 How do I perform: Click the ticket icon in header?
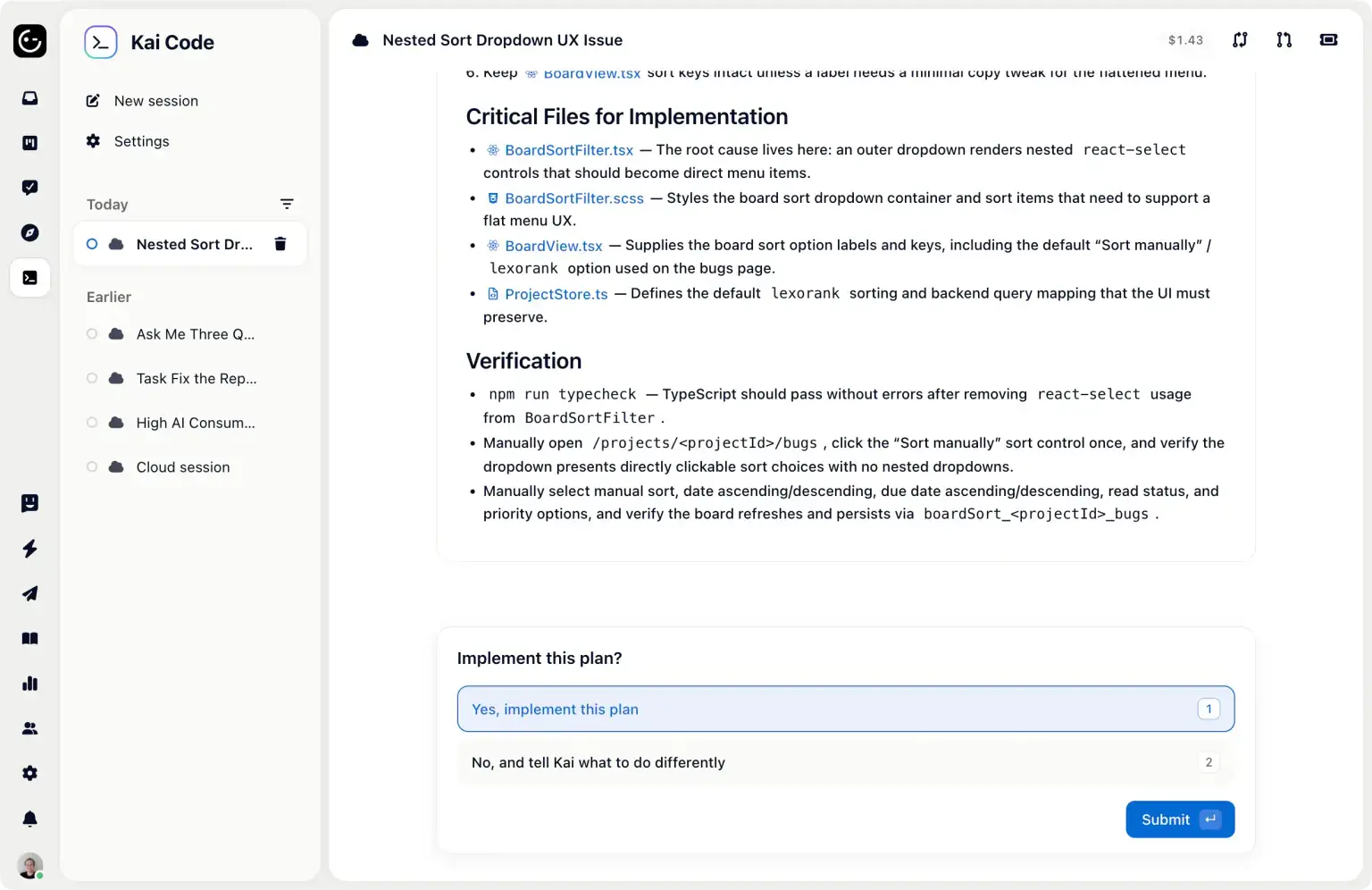(x=1328, y=39)
